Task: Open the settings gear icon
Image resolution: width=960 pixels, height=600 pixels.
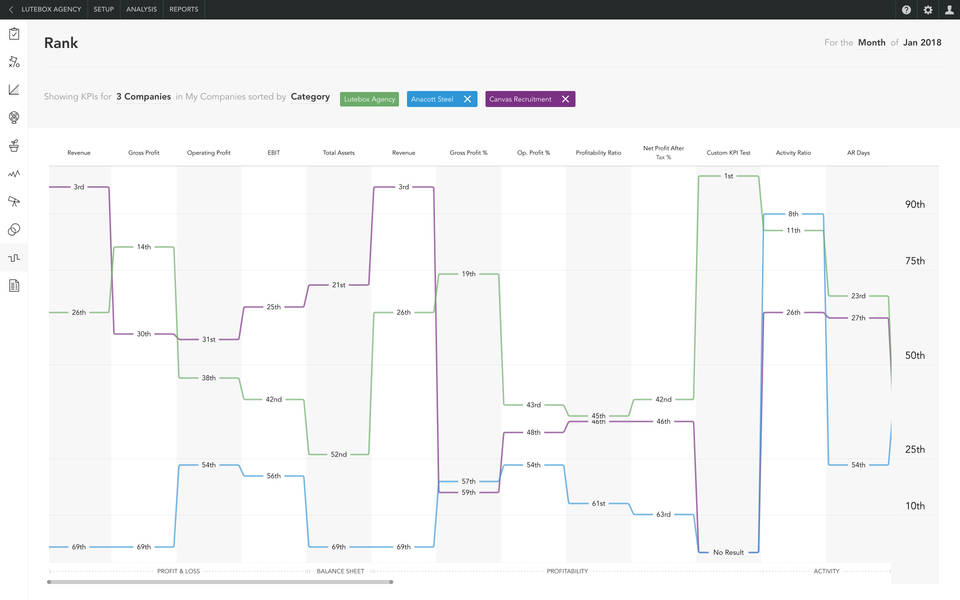Action: [927, 9]
